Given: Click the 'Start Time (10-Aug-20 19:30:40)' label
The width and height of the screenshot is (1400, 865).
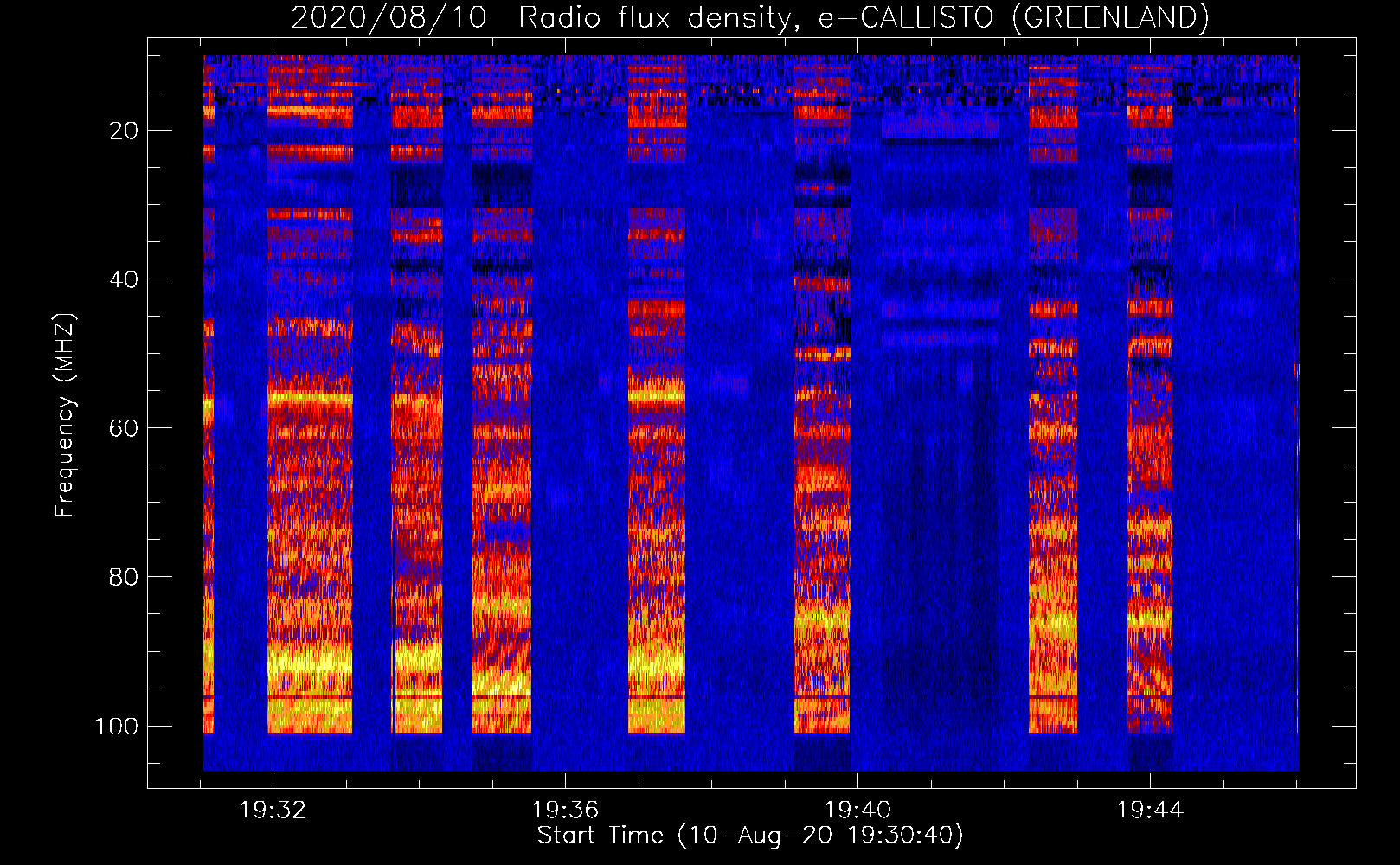Looking at the screenshot, I should coord(750,836).
